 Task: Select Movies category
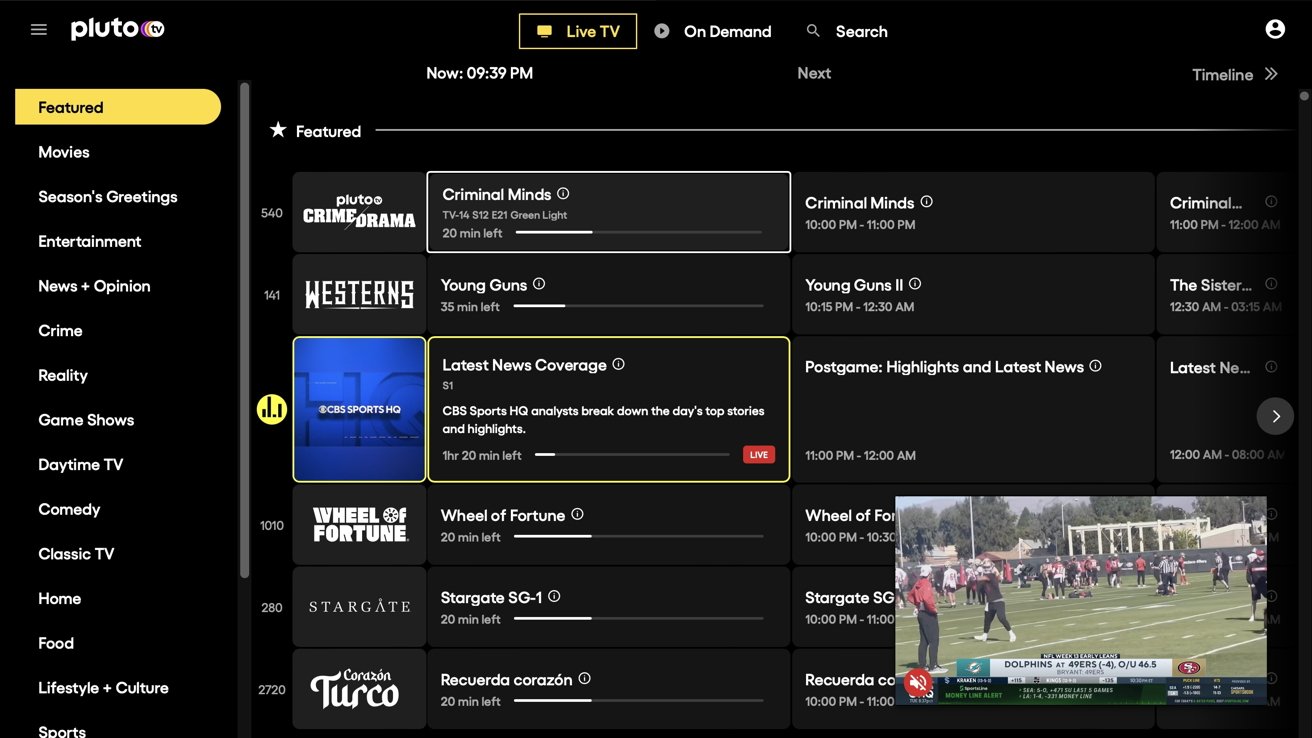coord(64,152)
